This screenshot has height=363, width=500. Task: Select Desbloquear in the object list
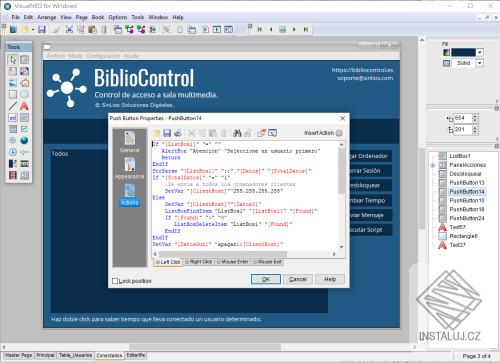point(465,174)
